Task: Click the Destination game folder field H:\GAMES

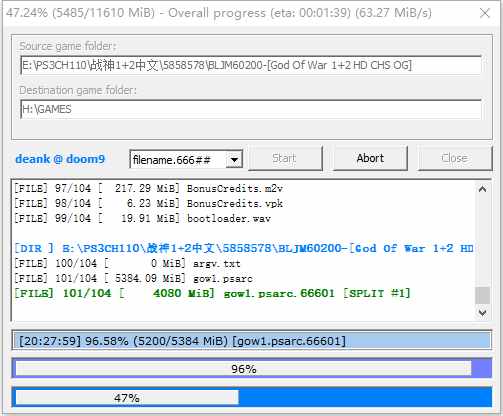Action: (251, 109)
